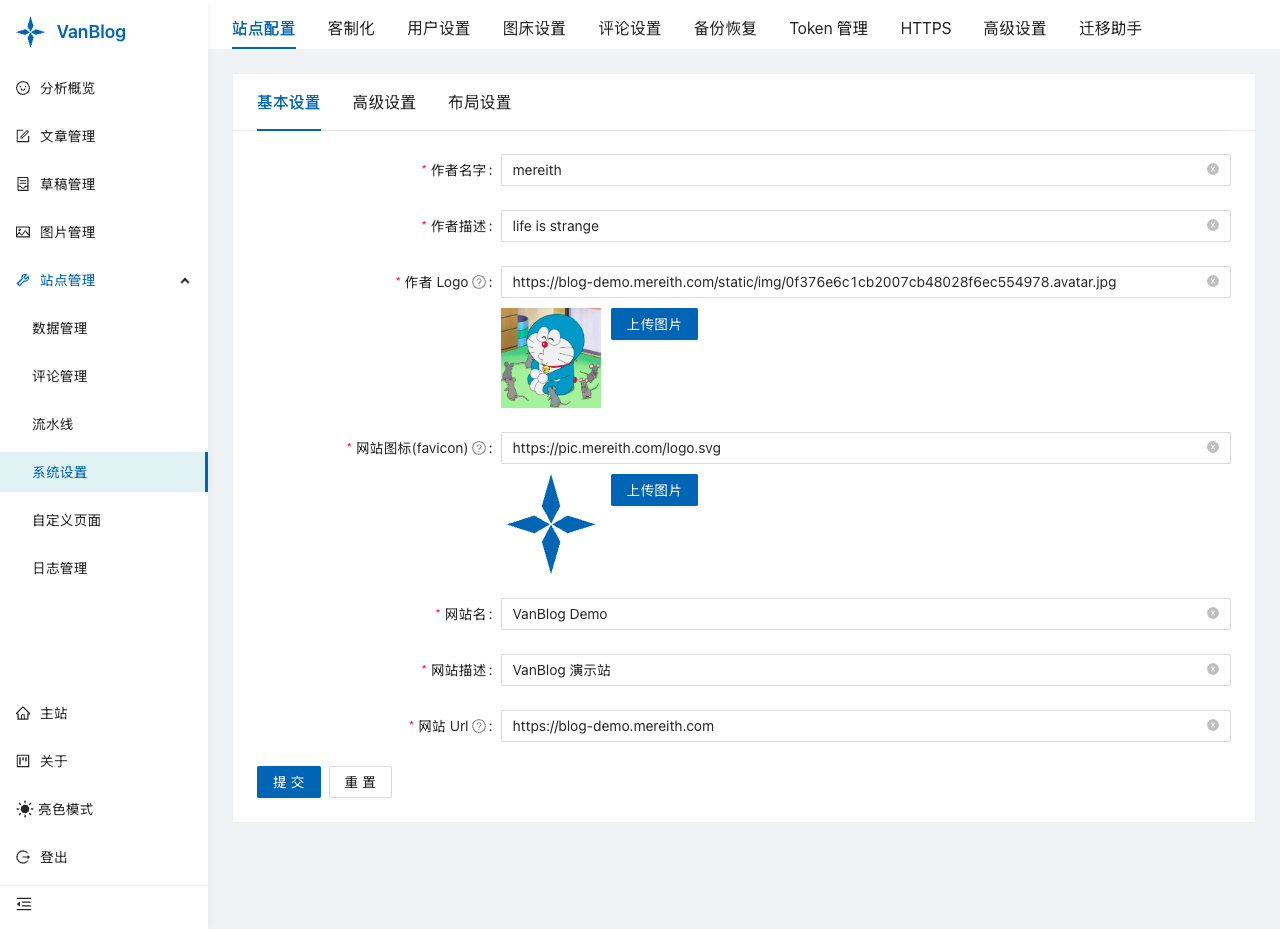The image size is (1280, 929).
Task: Click the 图片管理 picture icon
Action: click(23, 232)
